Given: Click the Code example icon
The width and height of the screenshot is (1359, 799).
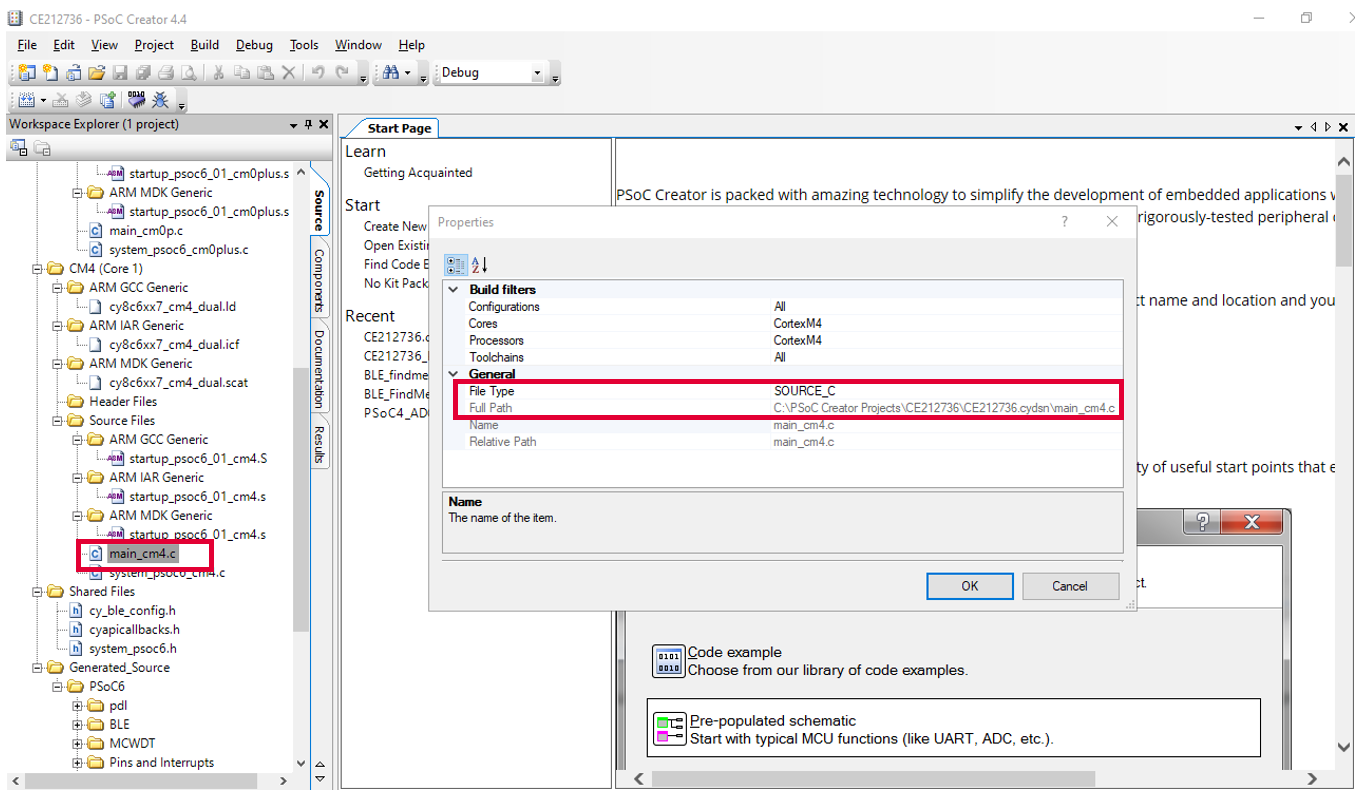Looking at the screenshot, I should pyautogui.click(x=668, y=661).
